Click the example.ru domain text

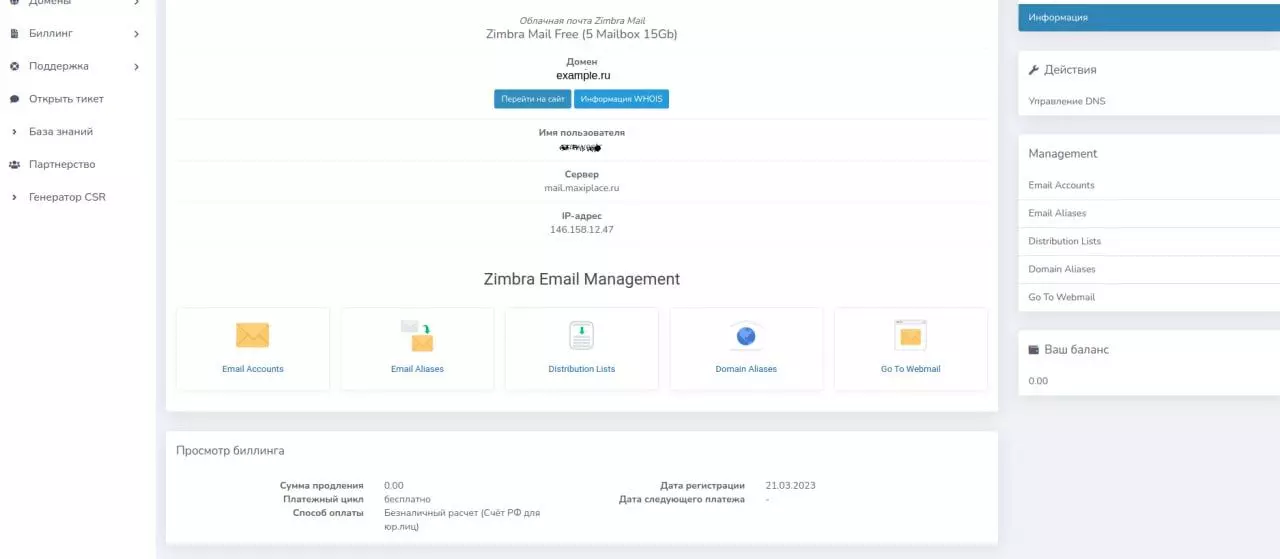tap(583, 75)
